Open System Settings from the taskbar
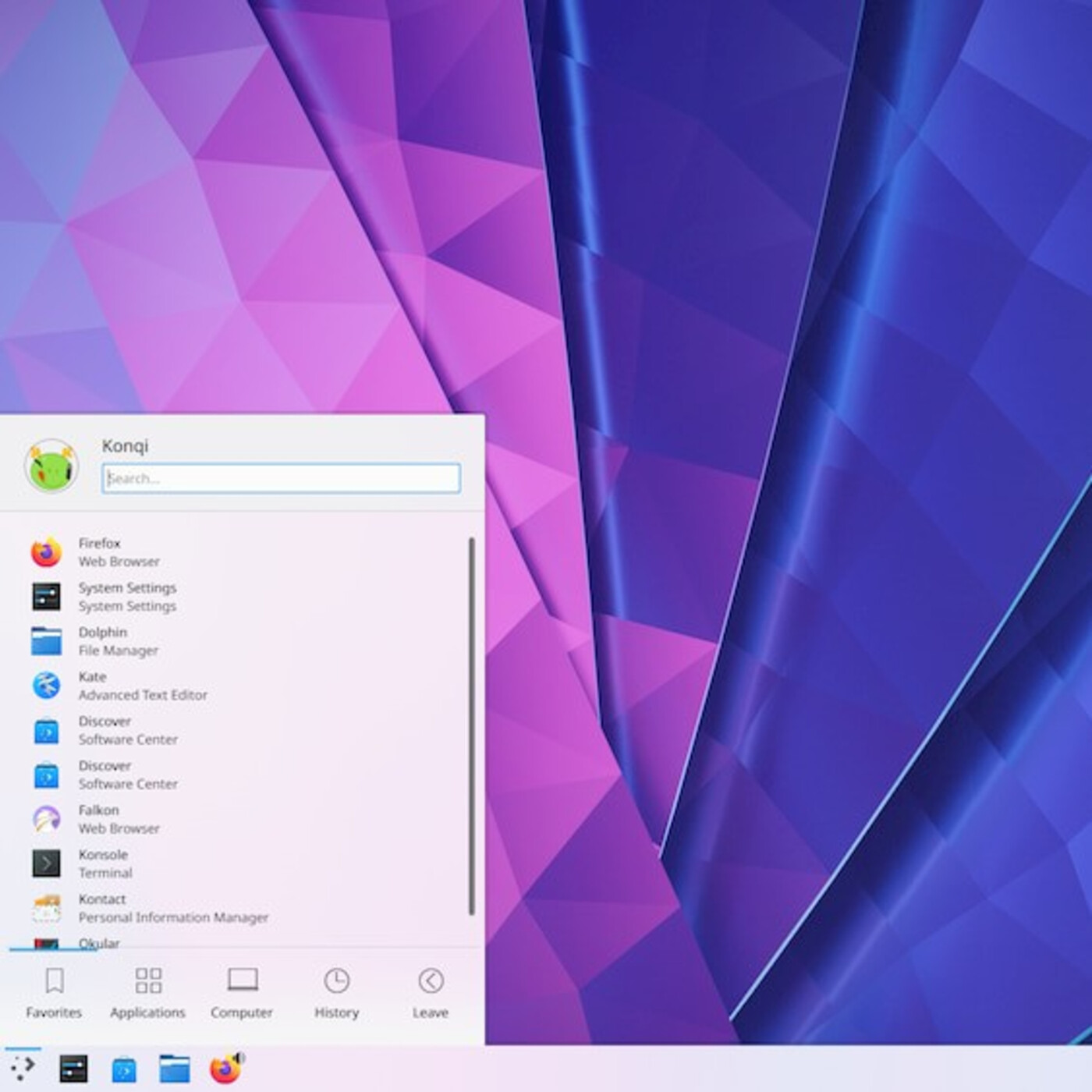The image size is (1092, 1092). (73, 1069)
